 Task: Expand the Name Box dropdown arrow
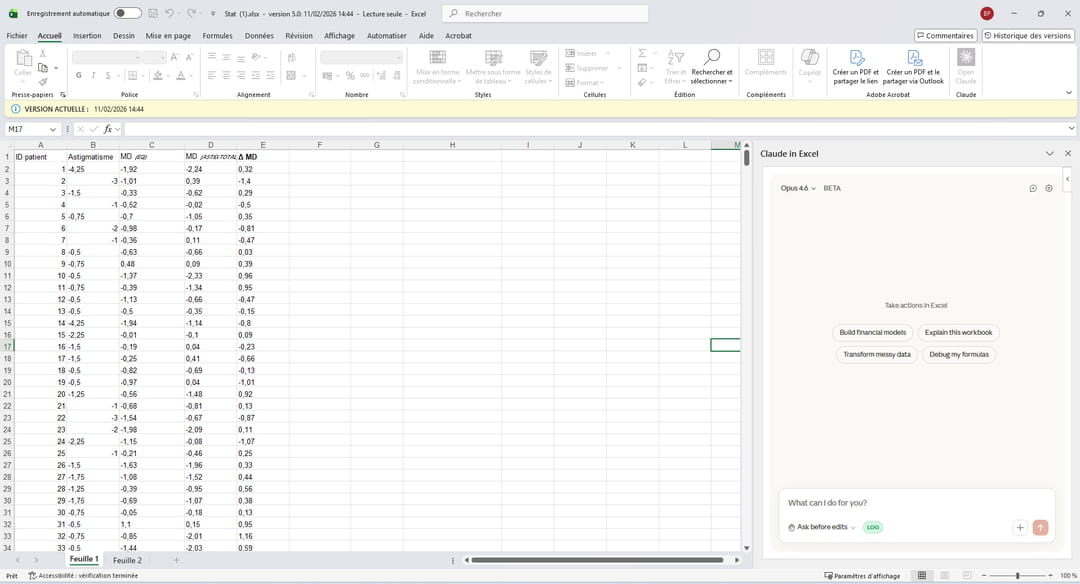point(53,129)
